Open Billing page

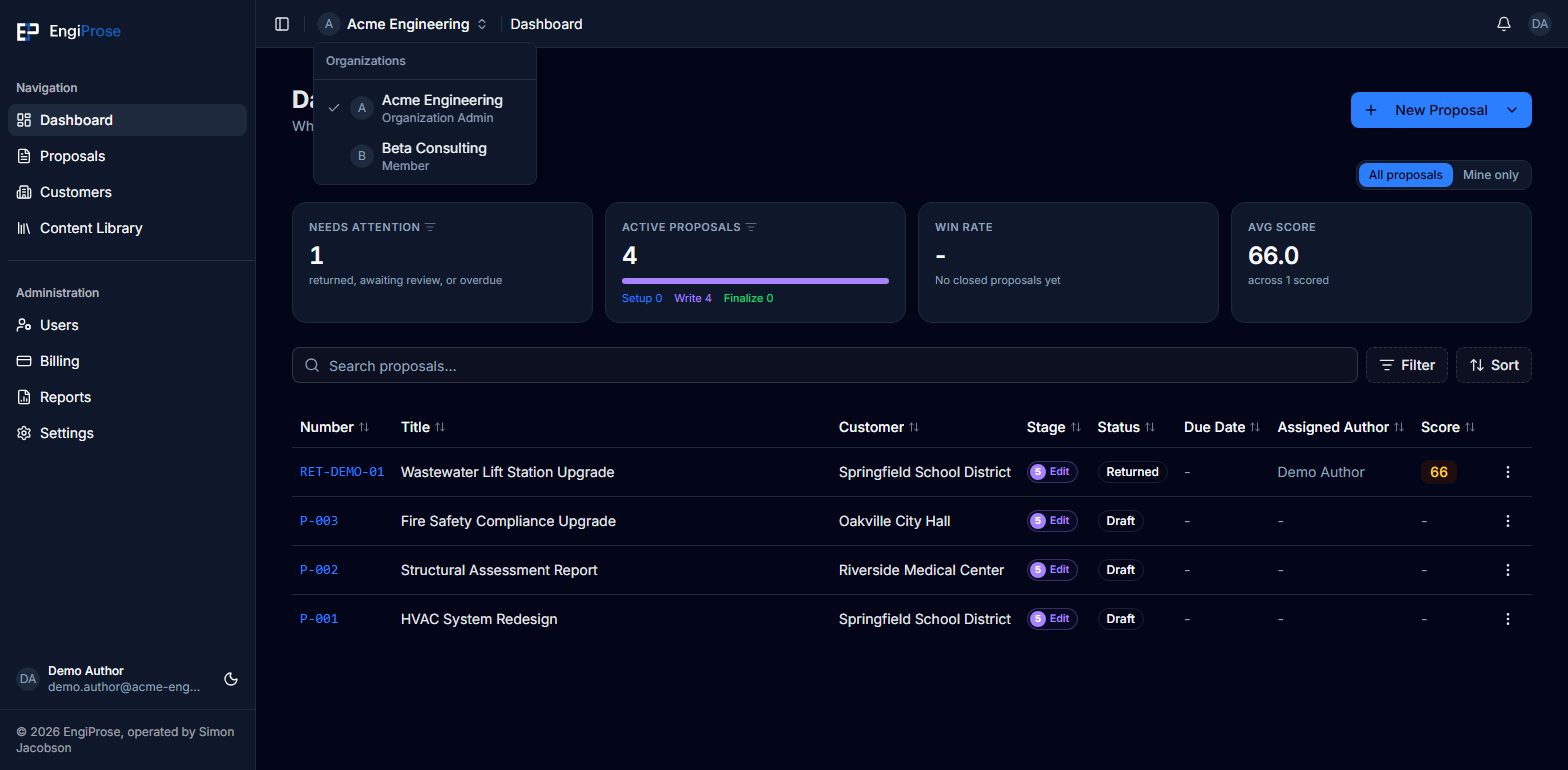tap(127, 361)
